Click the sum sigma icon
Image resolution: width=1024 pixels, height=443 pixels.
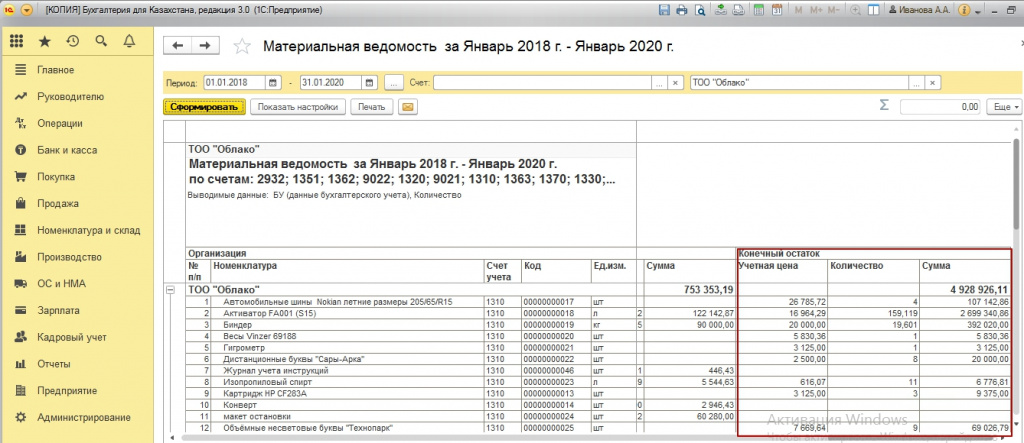pos(884,105)
